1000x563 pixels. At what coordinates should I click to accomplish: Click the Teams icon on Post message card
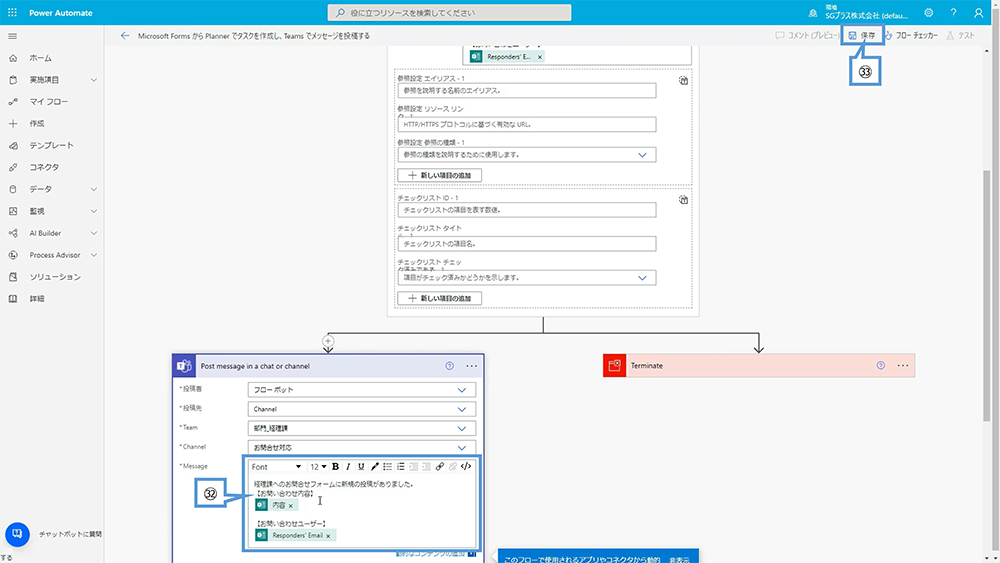click(184, 366)
